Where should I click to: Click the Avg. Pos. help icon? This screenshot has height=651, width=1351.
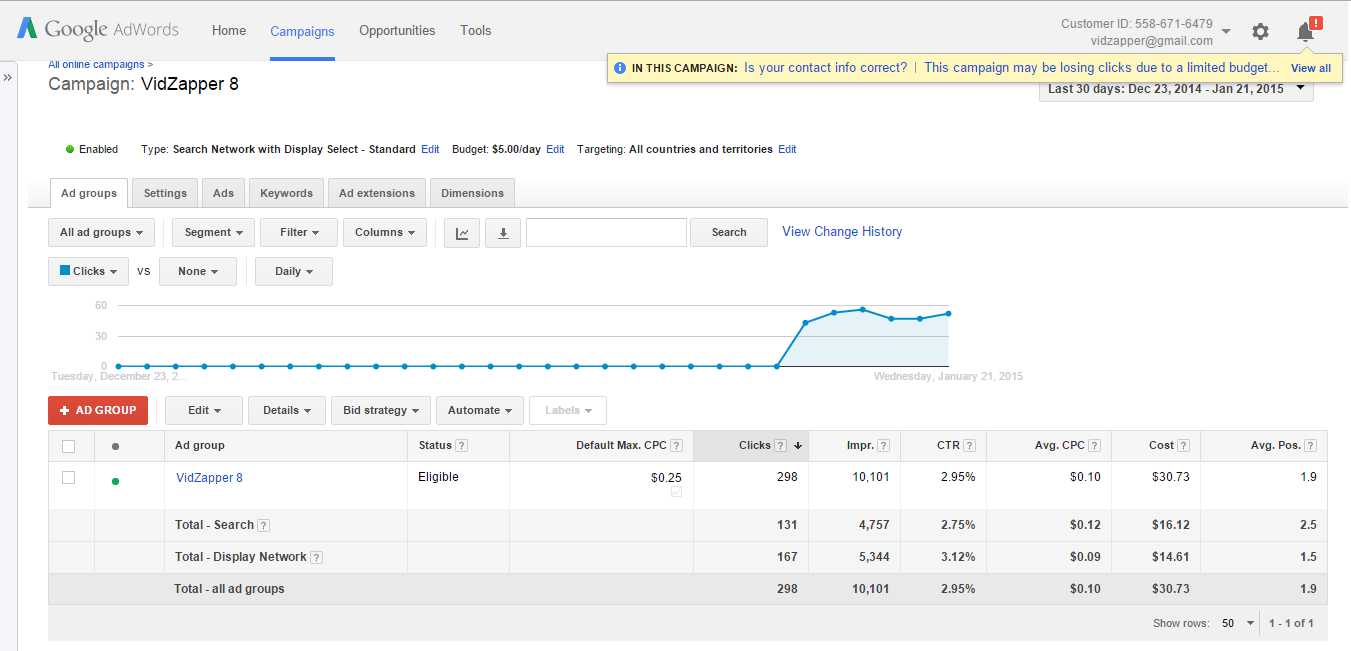(x=1310, y=446)
